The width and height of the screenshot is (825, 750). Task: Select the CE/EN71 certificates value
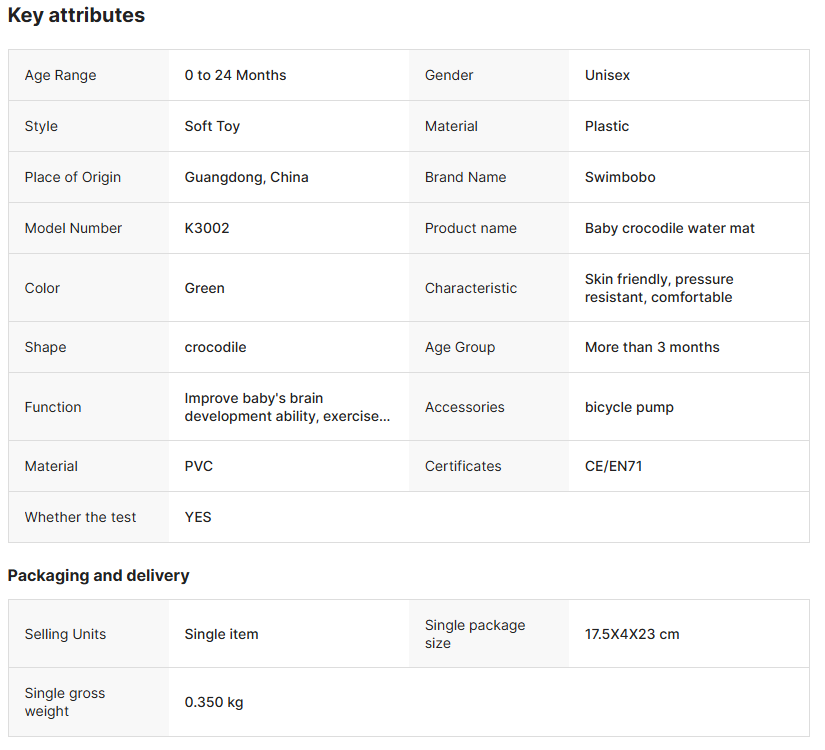(x=613, y=466)
